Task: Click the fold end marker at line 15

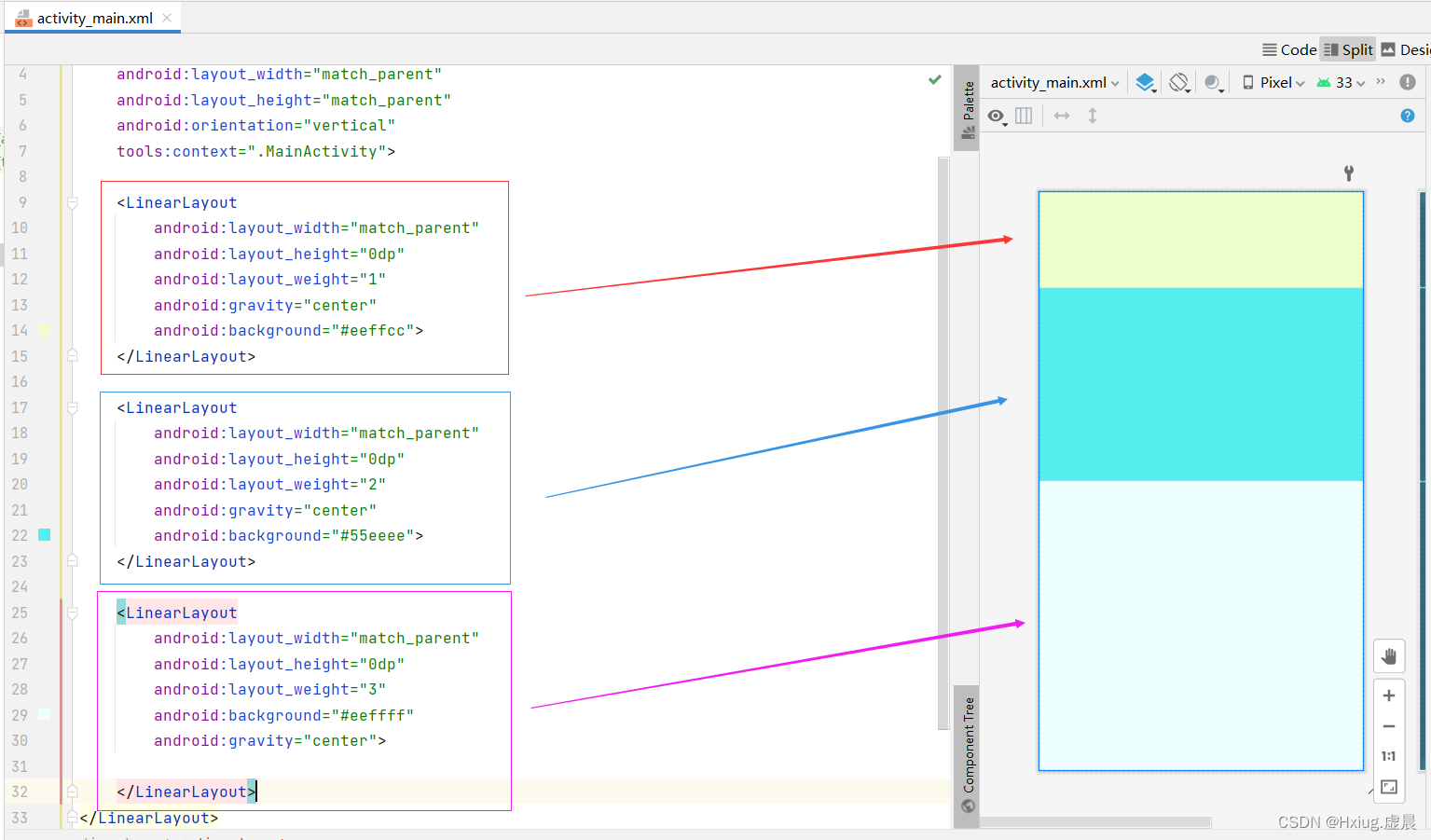Action: click(72, 355)
